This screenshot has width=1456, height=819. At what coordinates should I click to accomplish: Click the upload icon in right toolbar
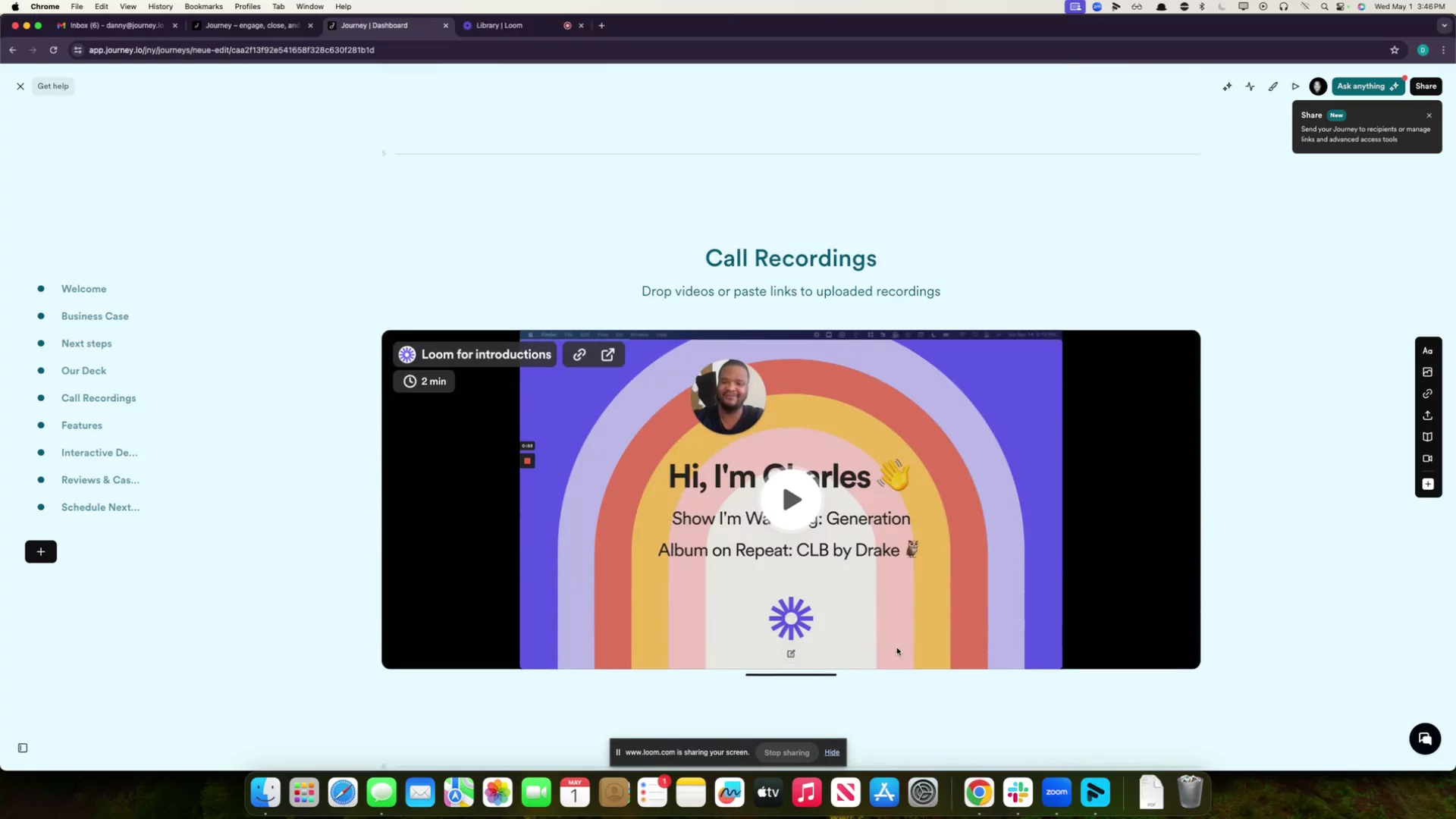[1427, 416]
